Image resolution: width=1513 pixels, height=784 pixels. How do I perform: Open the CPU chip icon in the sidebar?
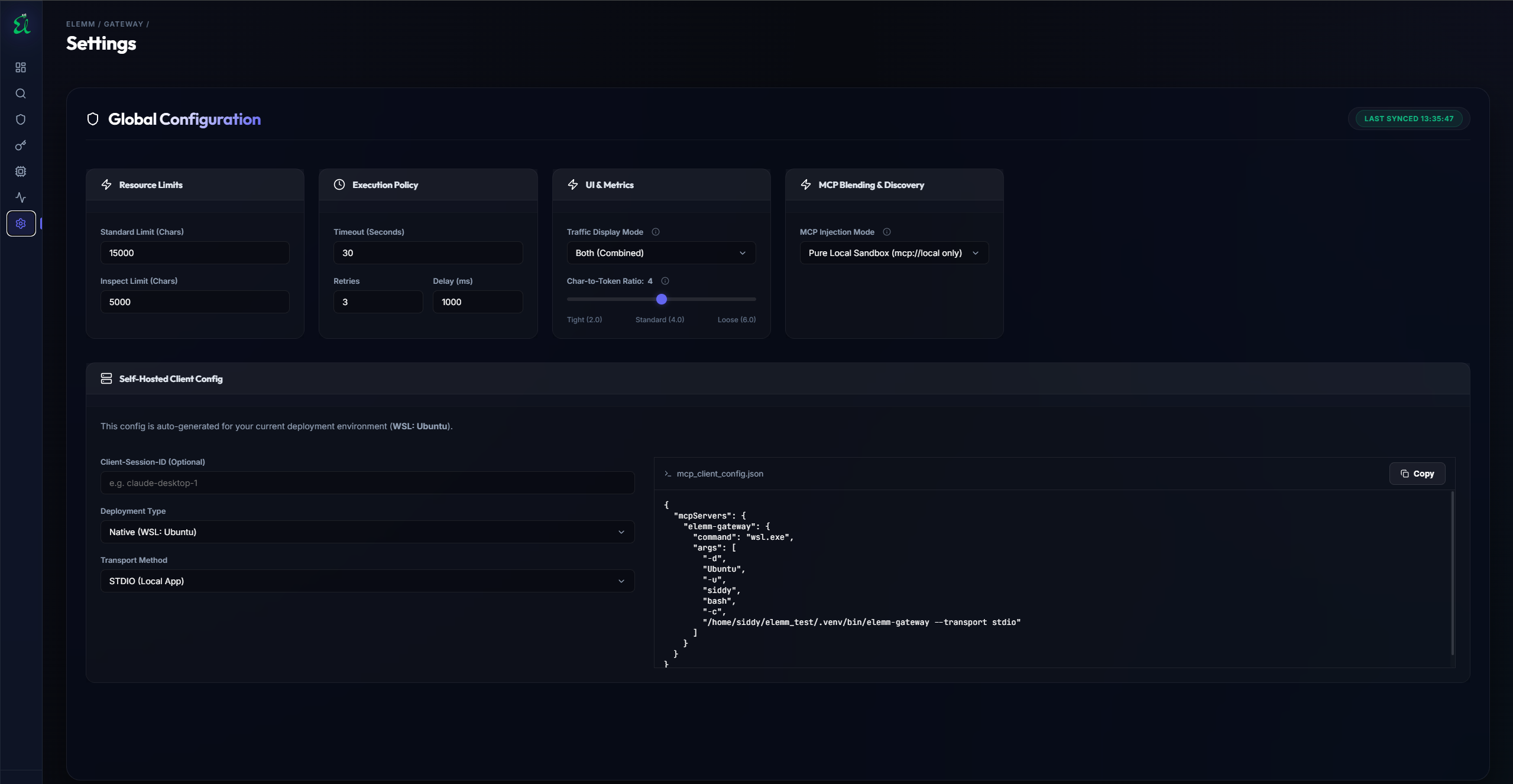pos(21,171)
